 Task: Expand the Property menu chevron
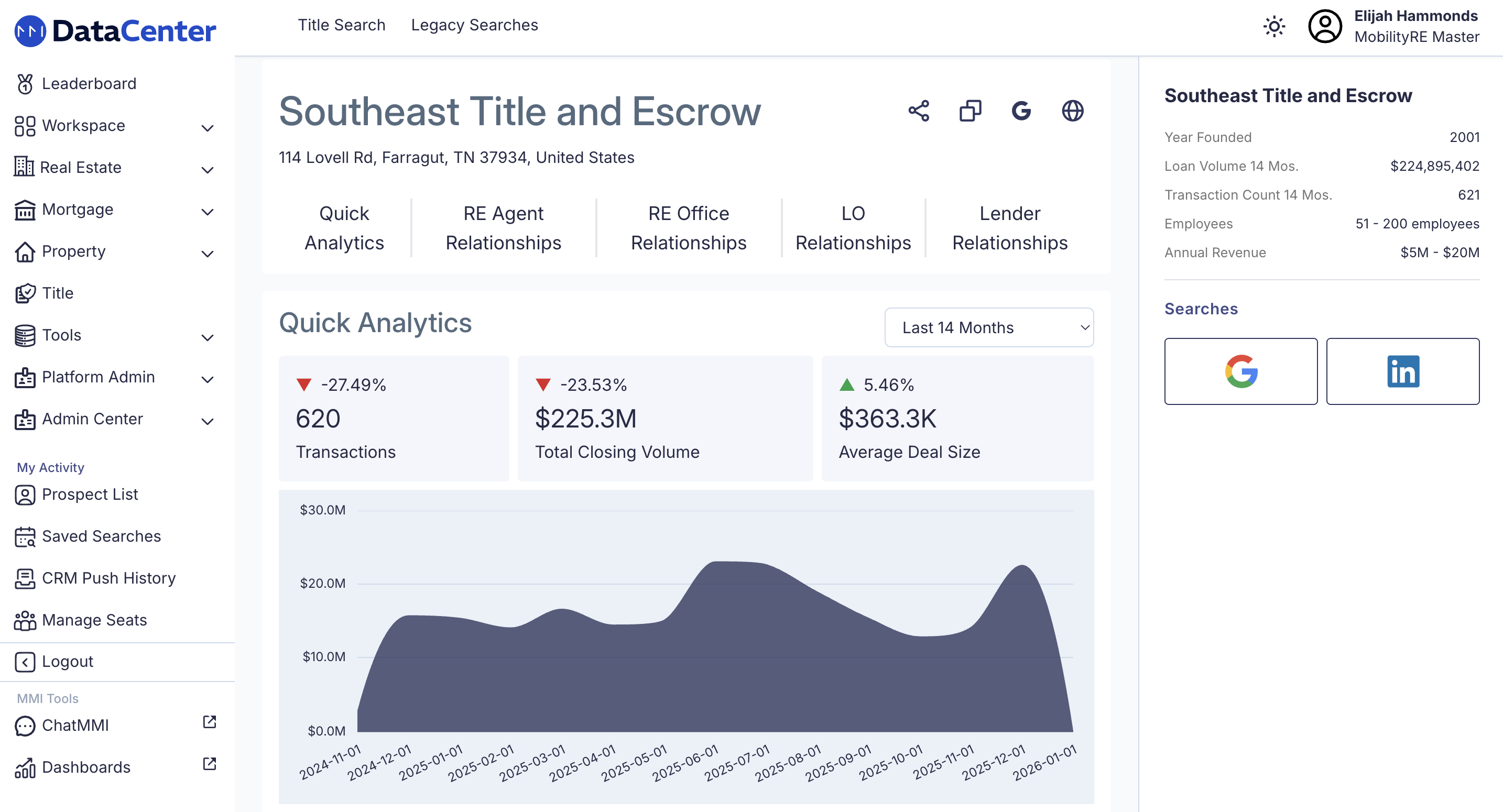(x=207, y=254)
